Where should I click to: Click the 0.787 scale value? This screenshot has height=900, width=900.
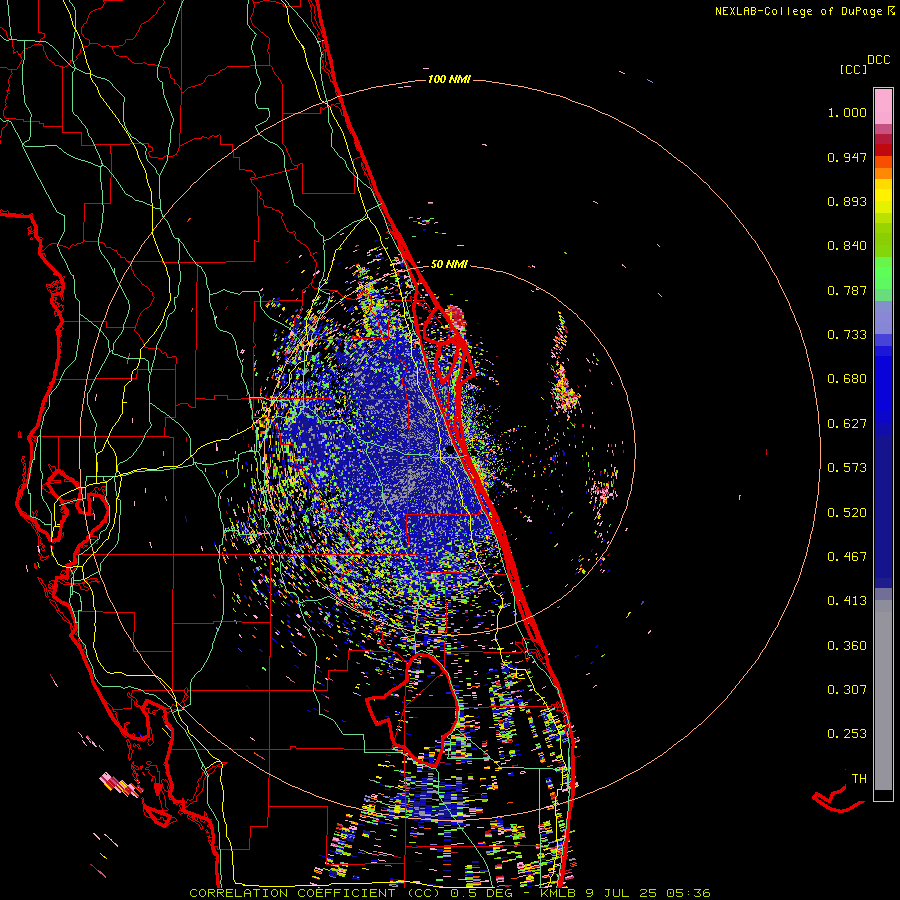click(847, 290)
